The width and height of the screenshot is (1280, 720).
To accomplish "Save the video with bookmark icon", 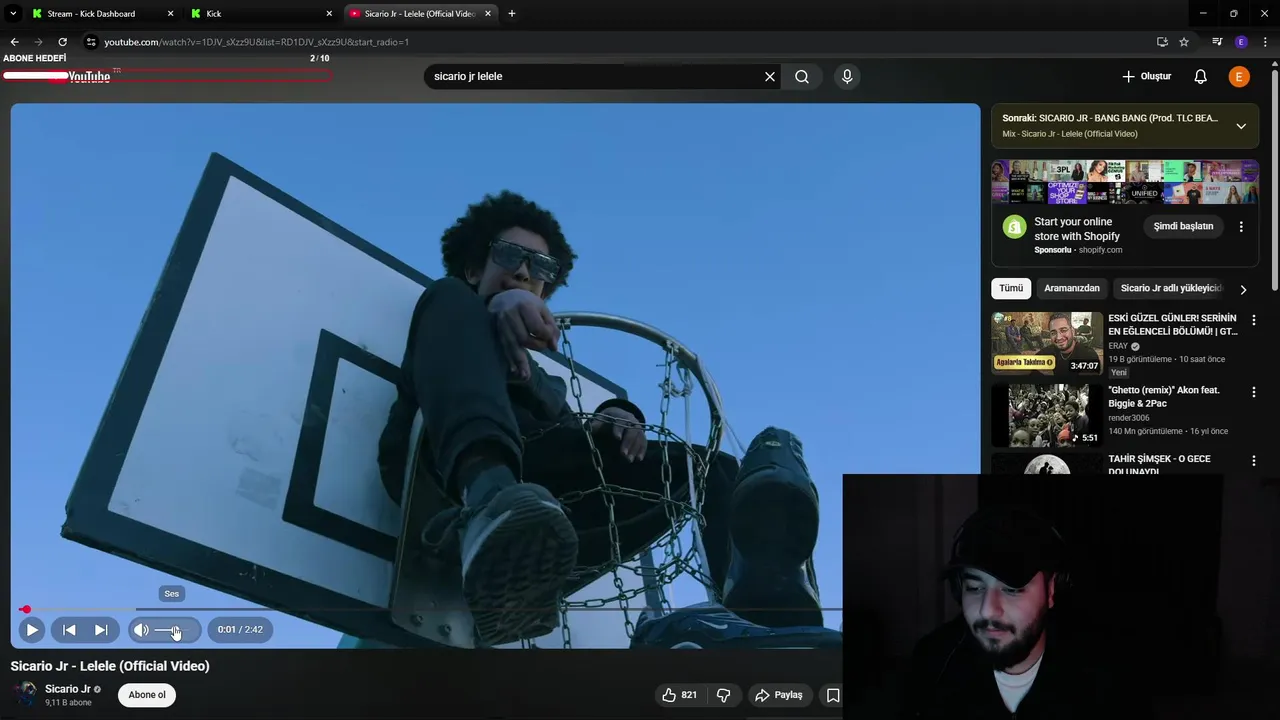I will pyautogui.click(x=832, y=695).
